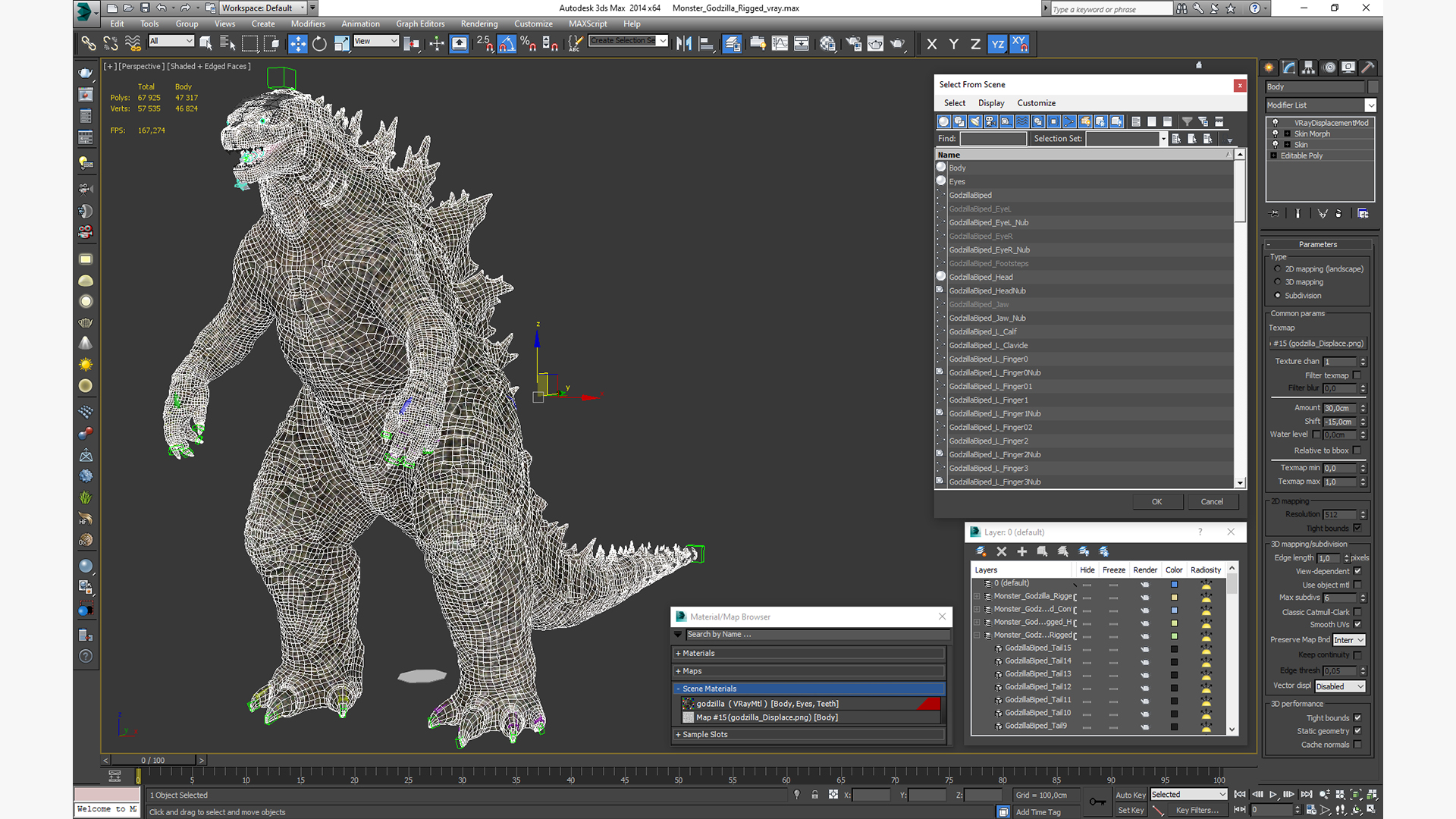Open the Vector displ Disabled dropdown

[1340, 686]
